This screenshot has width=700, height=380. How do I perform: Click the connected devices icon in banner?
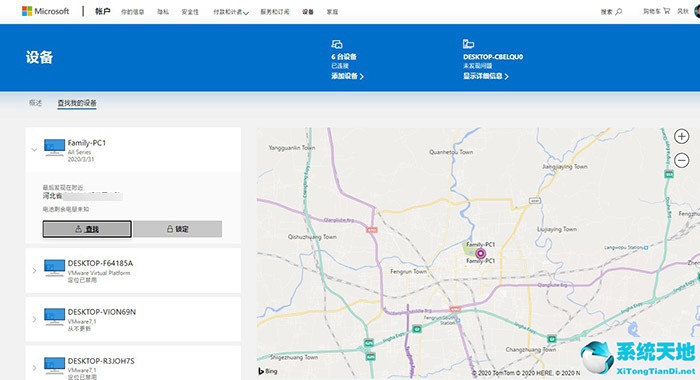337,44
